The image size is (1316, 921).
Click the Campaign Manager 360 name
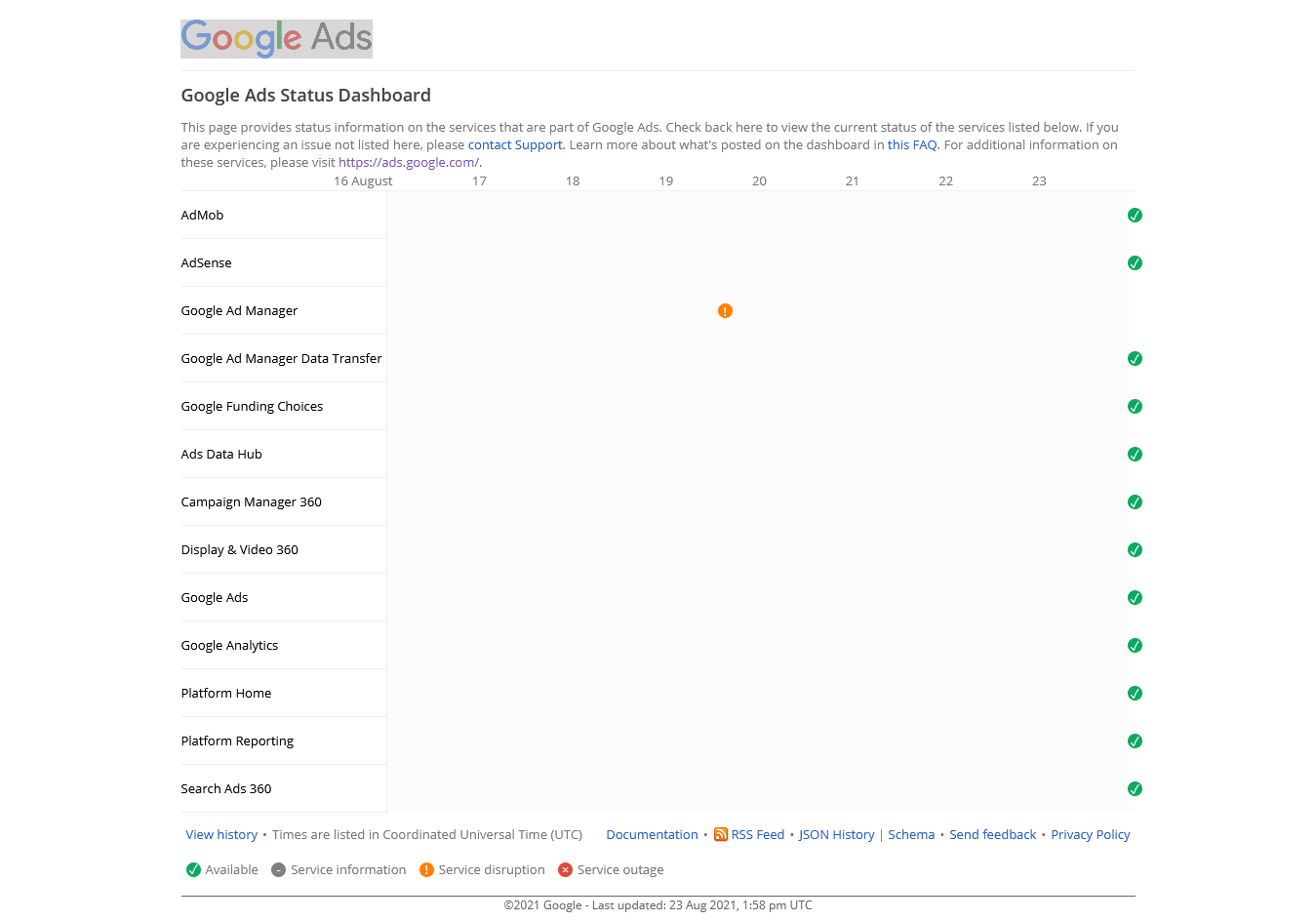pyautogui.click(x=251, y=502)
